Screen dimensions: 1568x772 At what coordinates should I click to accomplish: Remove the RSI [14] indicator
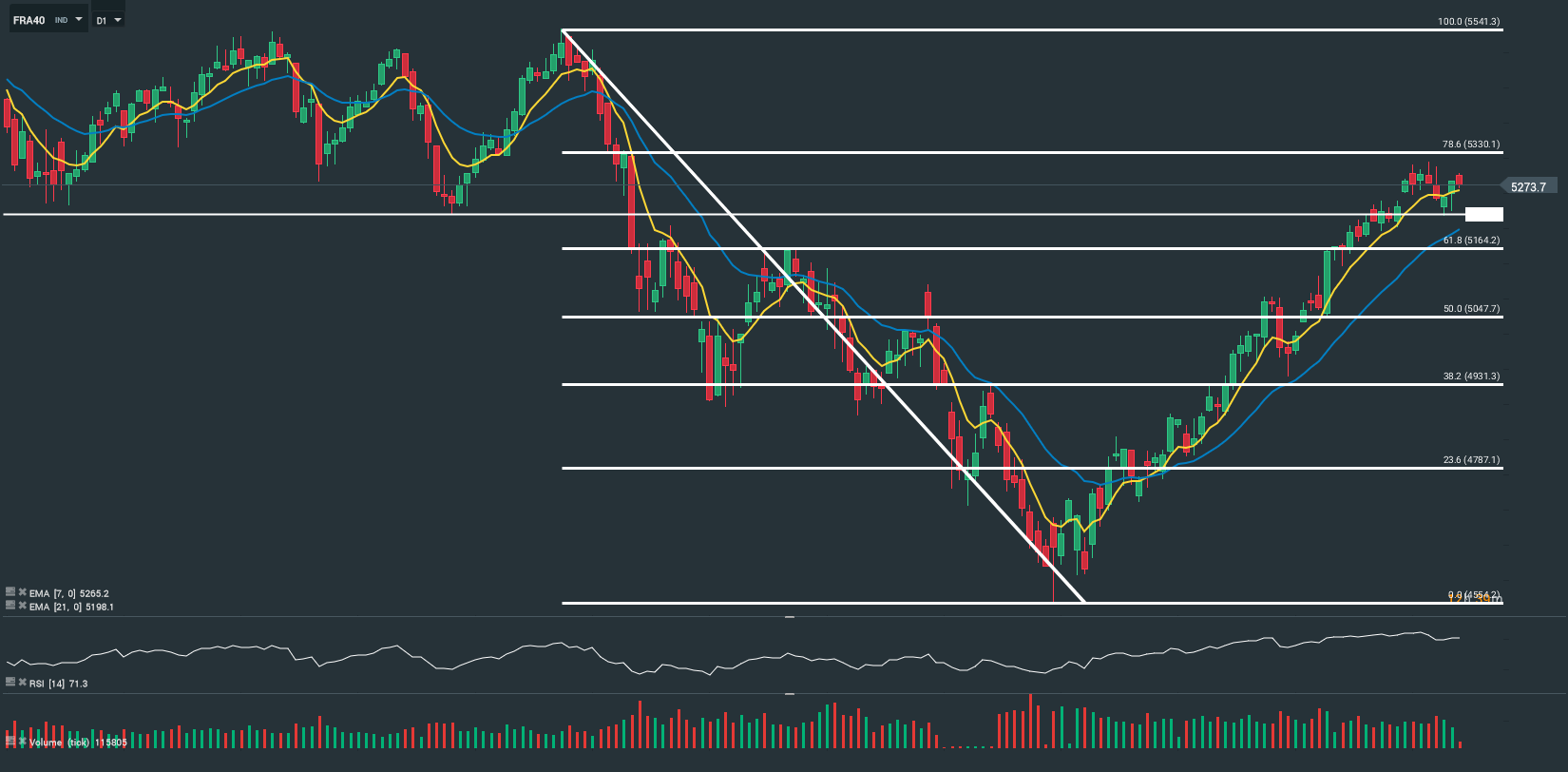(22, 682)
